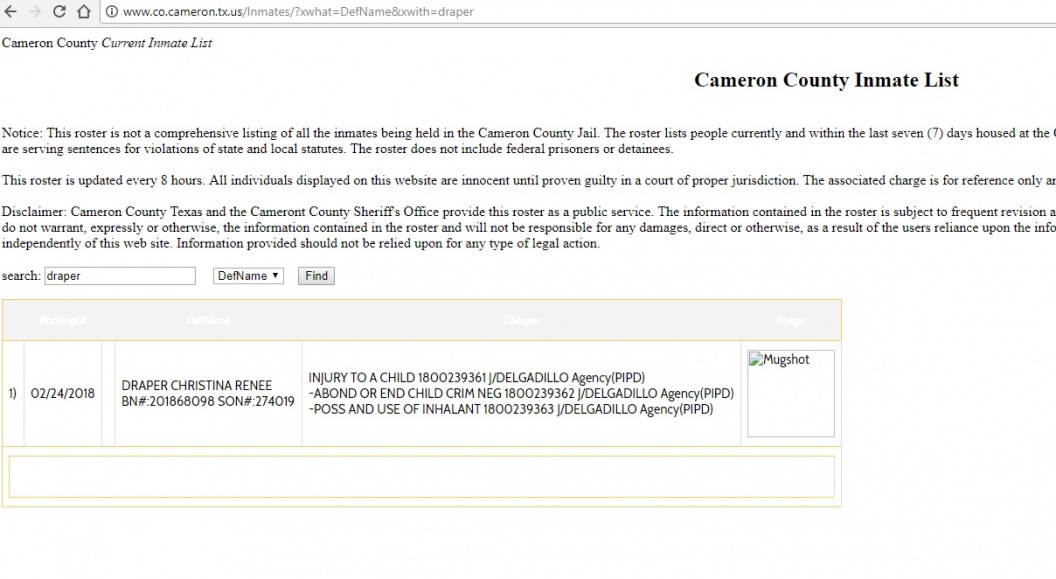Open the DefName dropdown
Image resolution: width=1056 pixels, height=579 pixels.
tap(248, 276)
